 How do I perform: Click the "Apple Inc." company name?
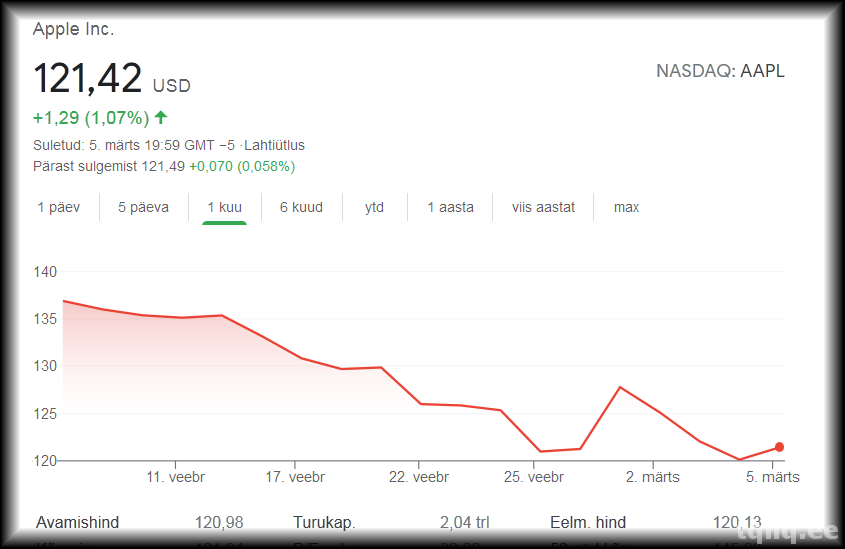pyautogui.click(x=73, y=29)
